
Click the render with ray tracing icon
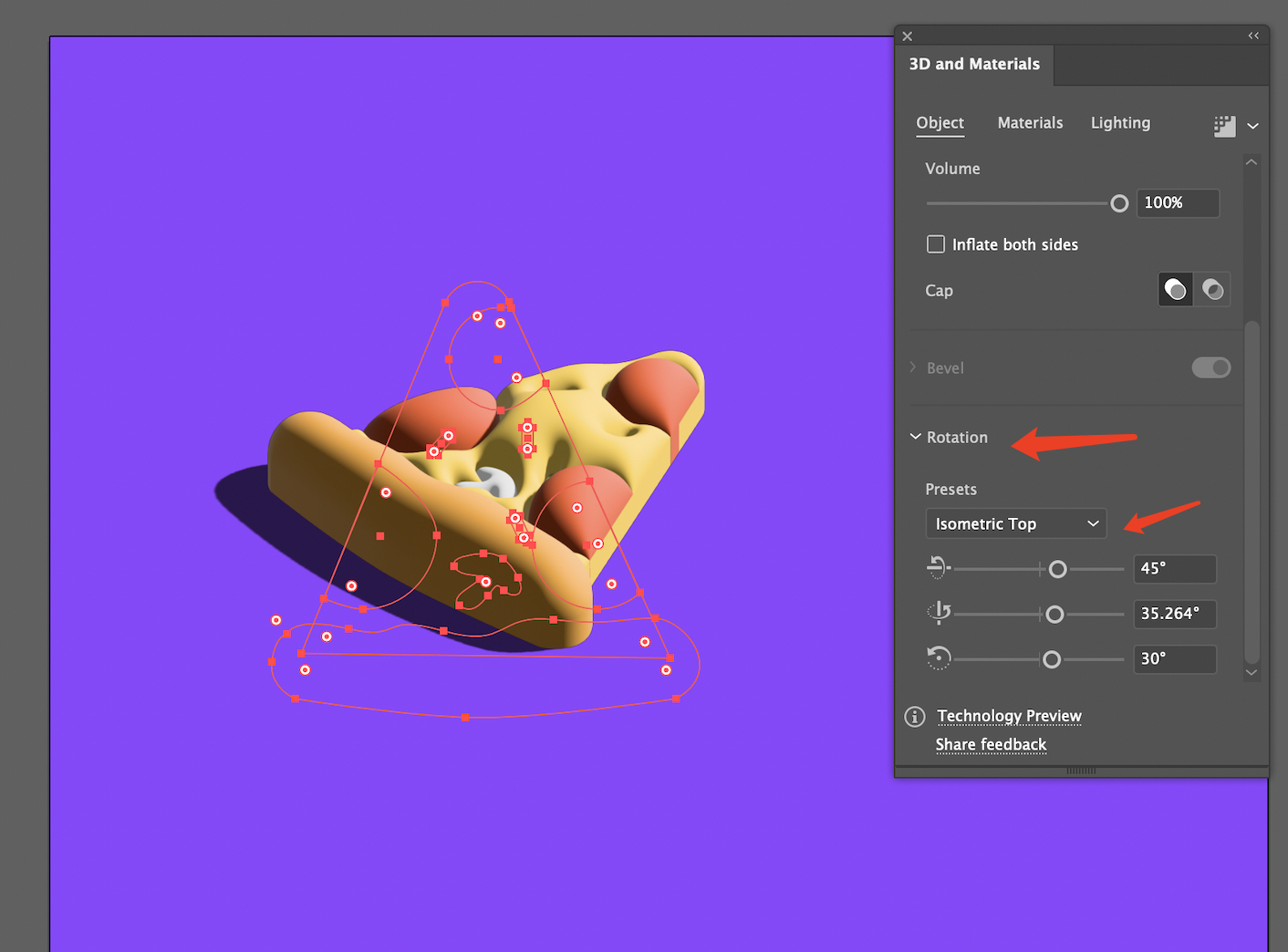point(1224,126)
